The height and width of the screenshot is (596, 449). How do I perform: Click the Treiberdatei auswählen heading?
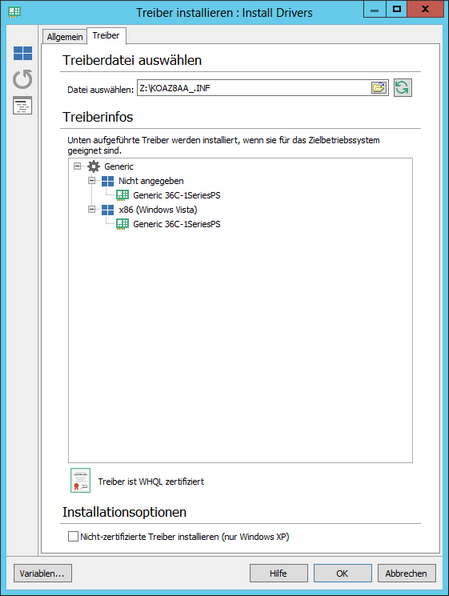click(132, 60)
